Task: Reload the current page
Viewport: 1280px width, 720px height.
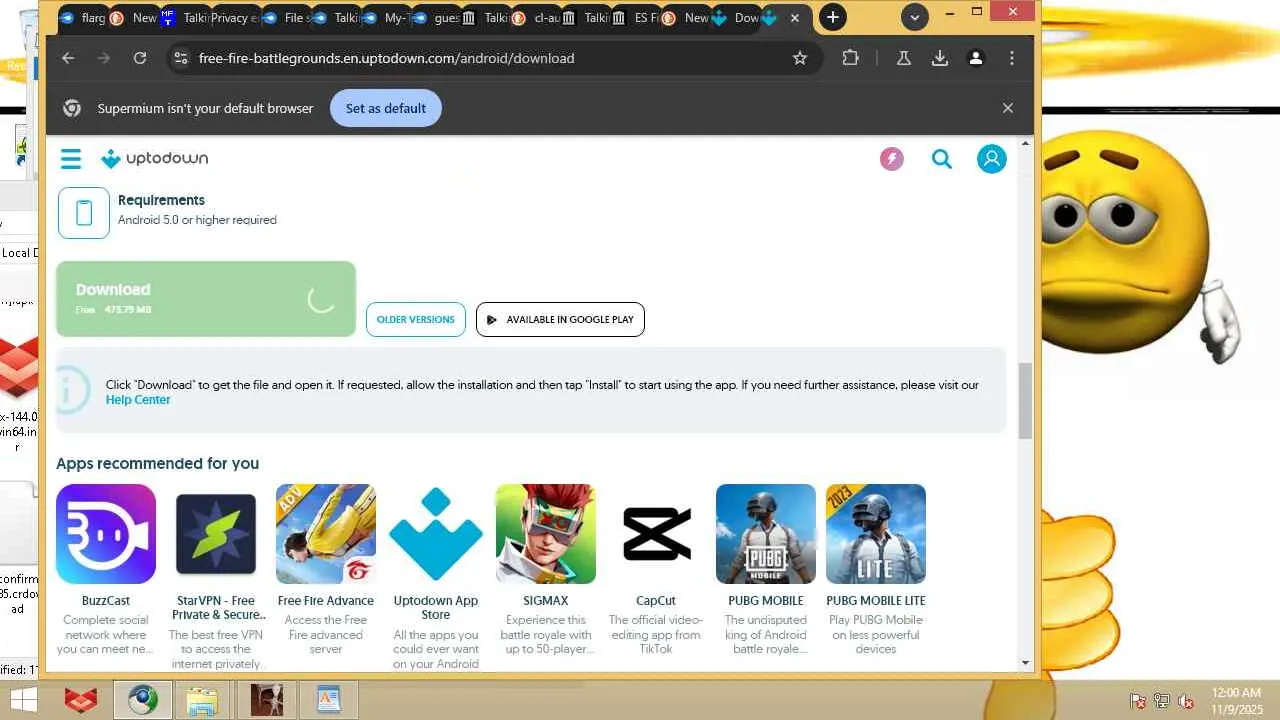Action: coord(140,58)
